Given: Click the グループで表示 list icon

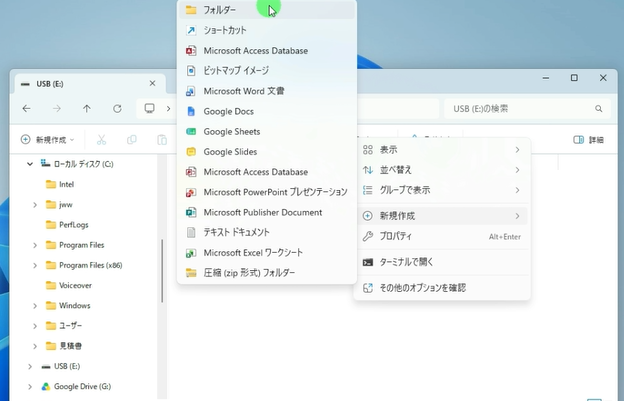Looking at the screenshot, I should tap(368, 190).
